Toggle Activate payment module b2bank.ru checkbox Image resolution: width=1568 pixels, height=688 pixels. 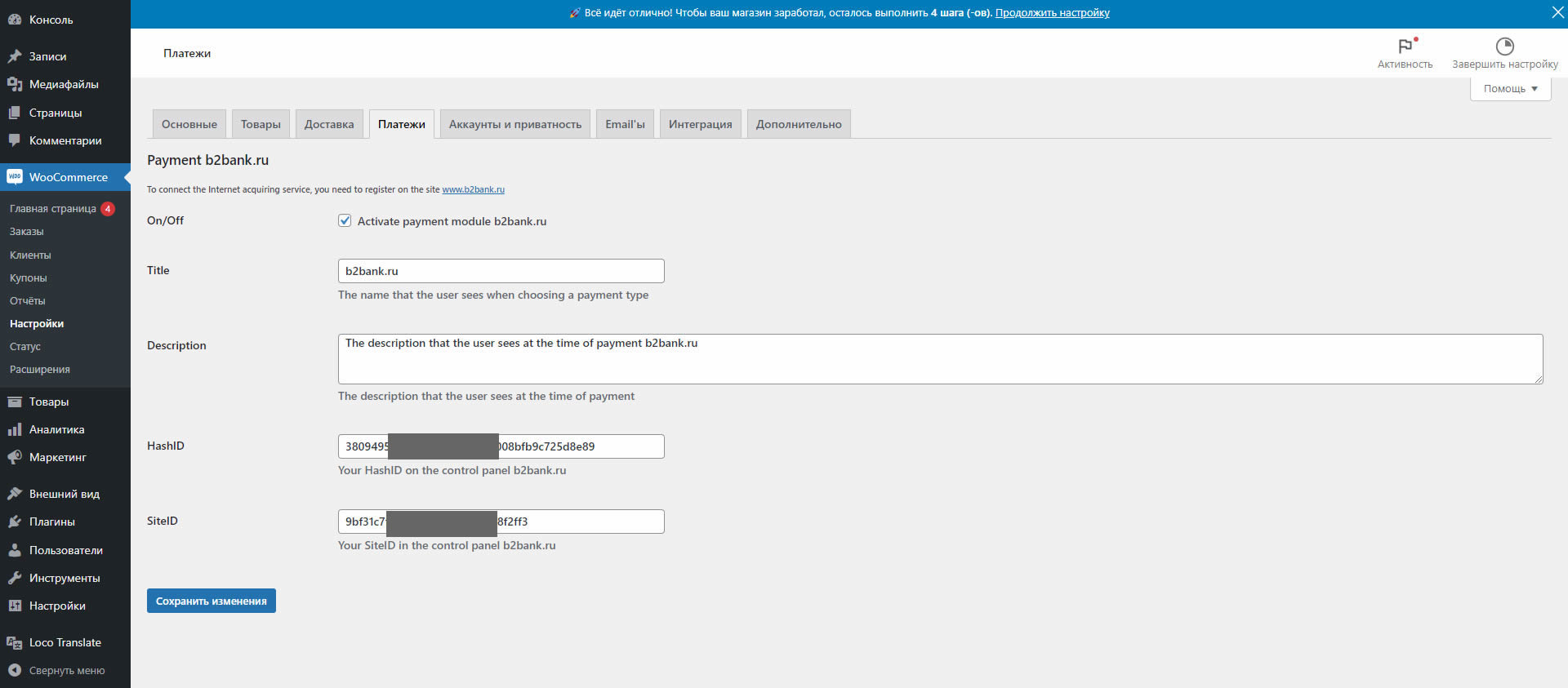[345, 221]
